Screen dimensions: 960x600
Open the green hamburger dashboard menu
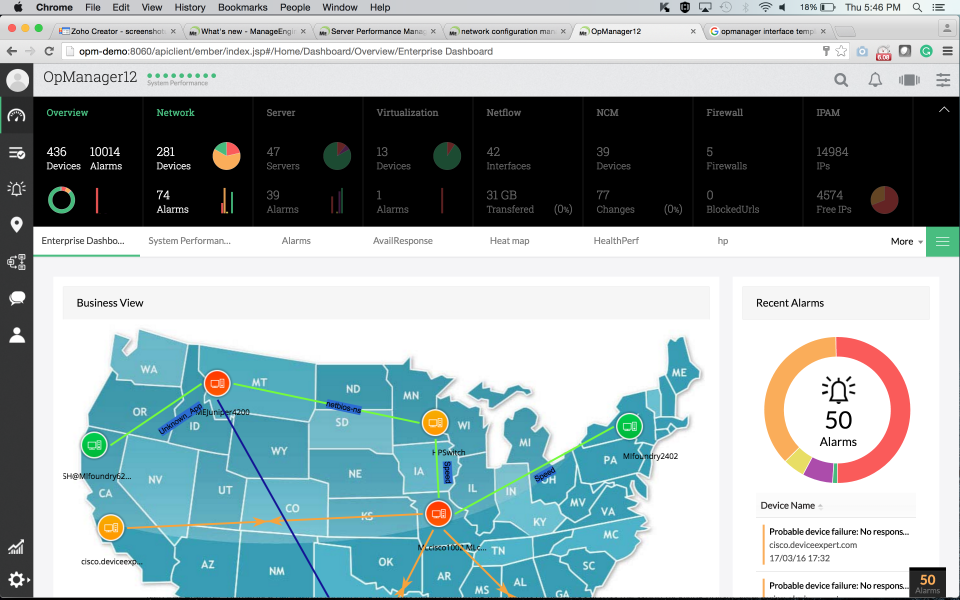click(x=943, y=242)
